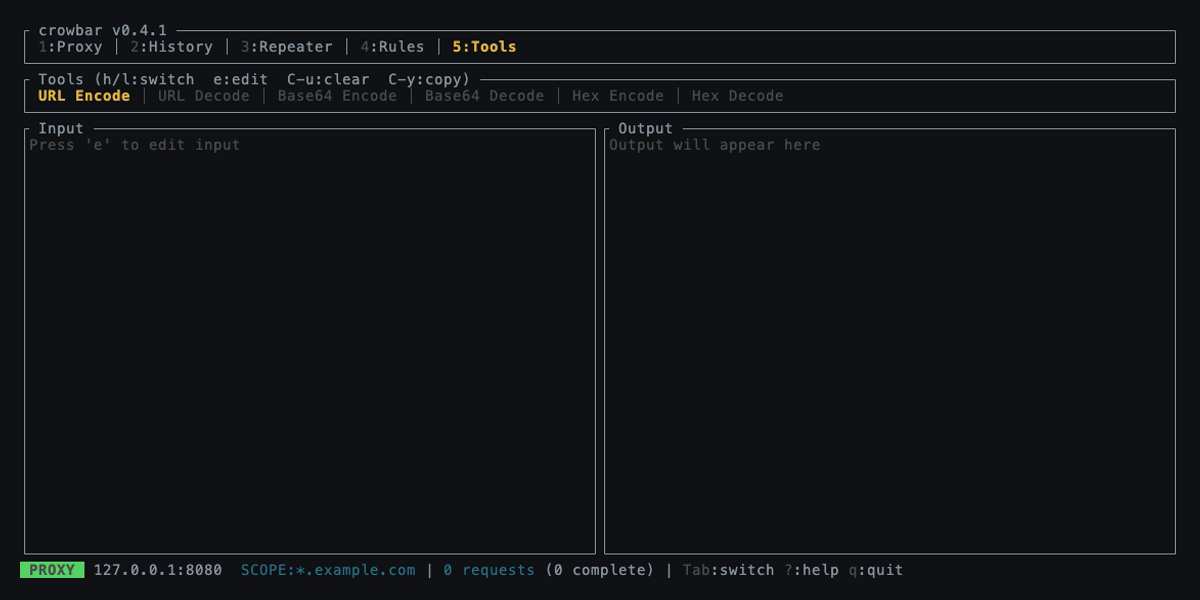Switch to the 1:Proxy tab
The image size is (1200, 600).
pyautogui.click(x=70, y=47)
